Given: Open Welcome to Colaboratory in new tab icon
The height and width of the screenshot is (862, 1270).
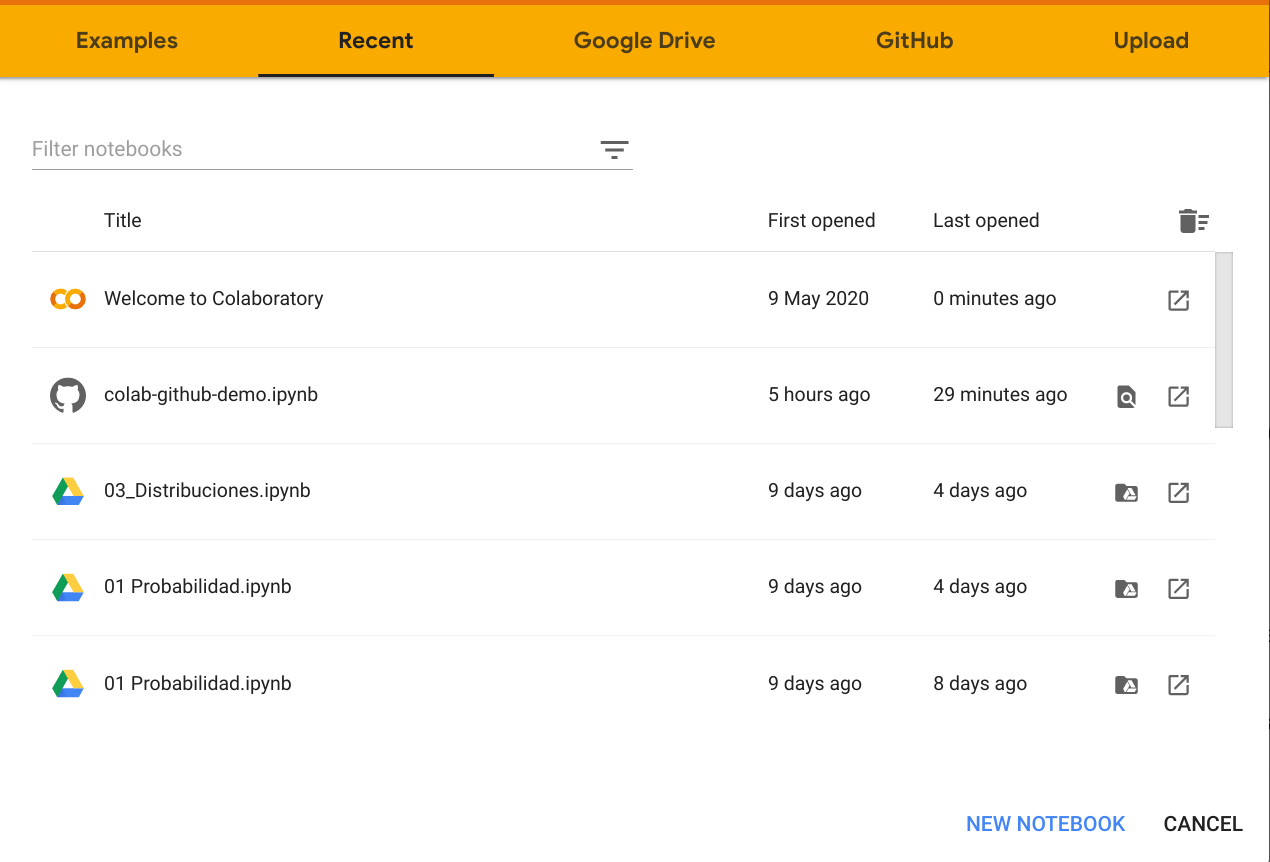Looking at the screenshot, I should coord(1178,300).
